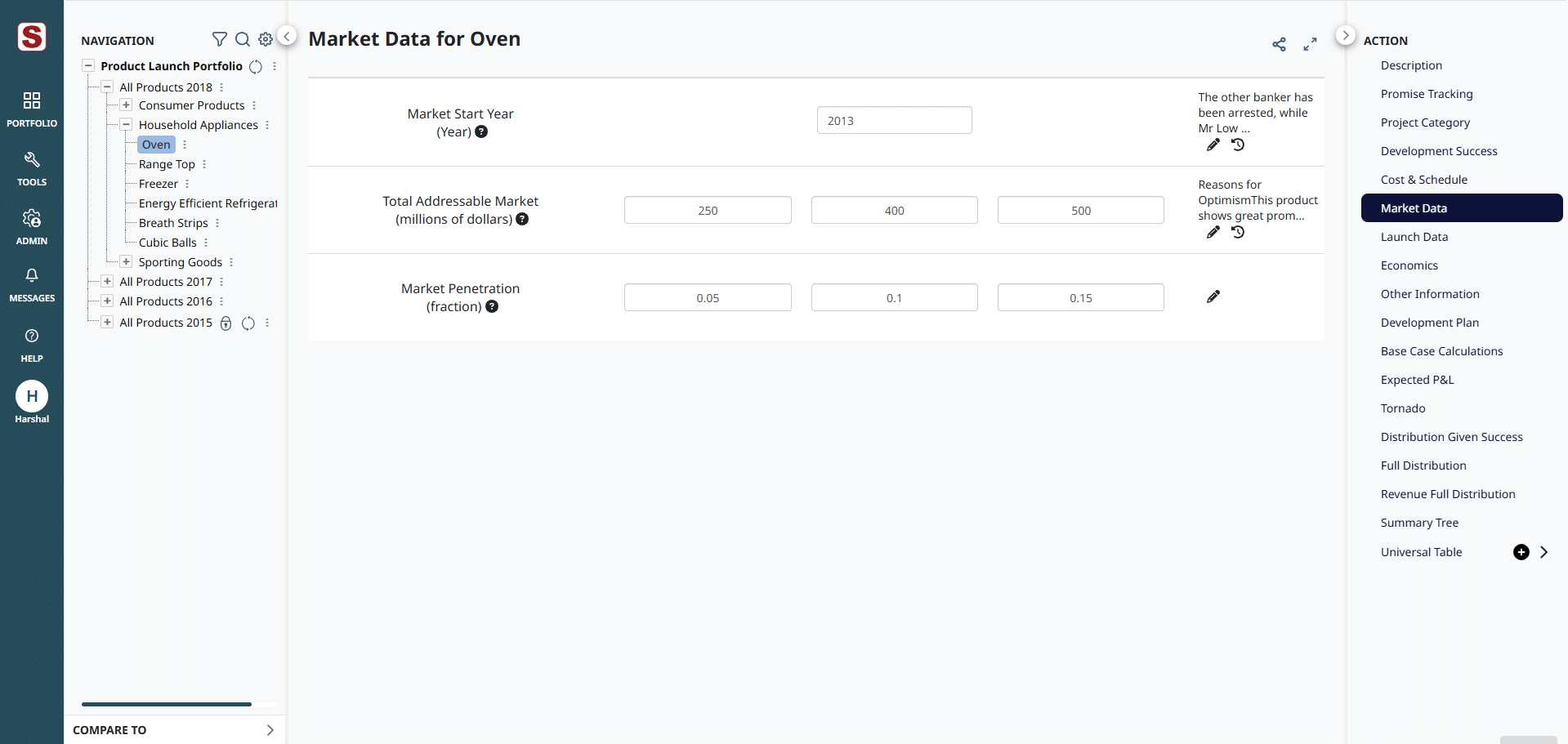The height and width of the screenshot is (744, 1568).
Task: Click the share icon for Market Data
Action: click(x=1279, y=45)
